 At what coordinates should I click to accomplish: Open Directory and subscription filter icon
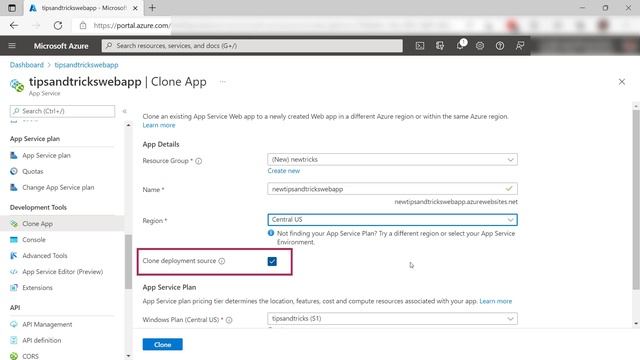pyautogui.click(x=440, y=46)
